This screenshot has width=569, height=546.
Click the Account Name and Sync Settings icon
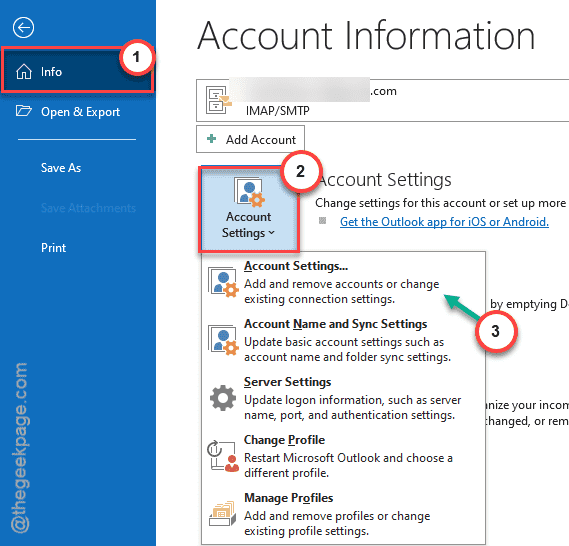click(223, 340)
